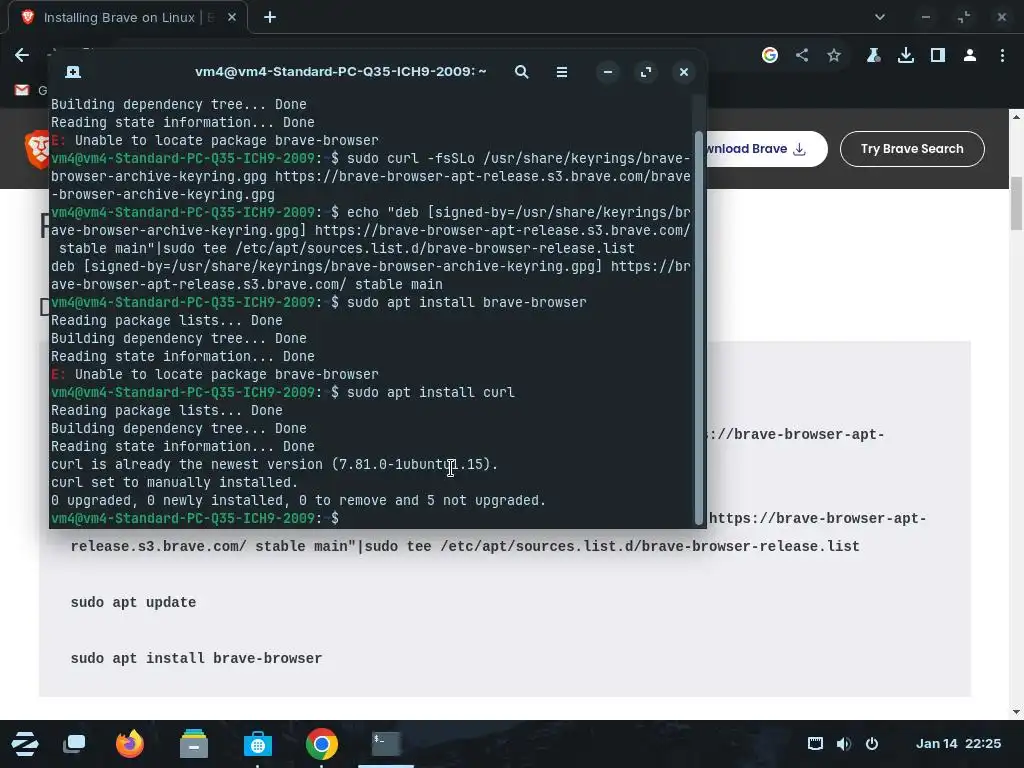Click the page scroll-down arrow

point(1016,712)
